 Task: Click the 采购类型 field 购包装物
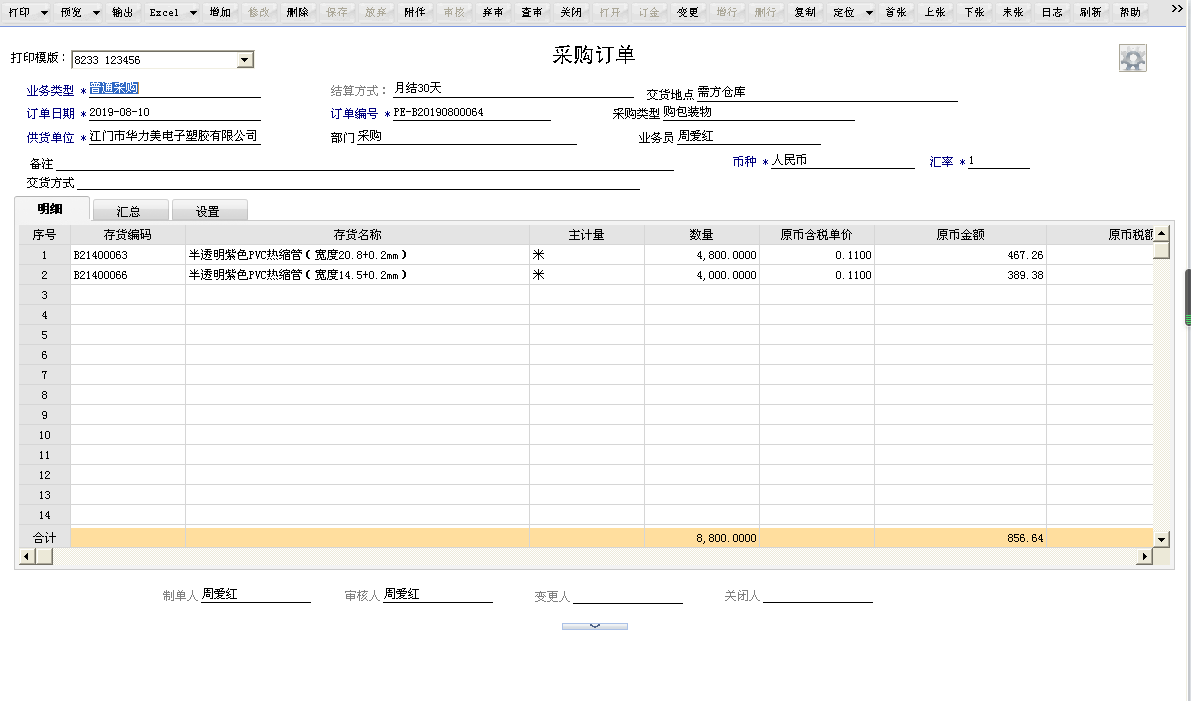[758, 112]
